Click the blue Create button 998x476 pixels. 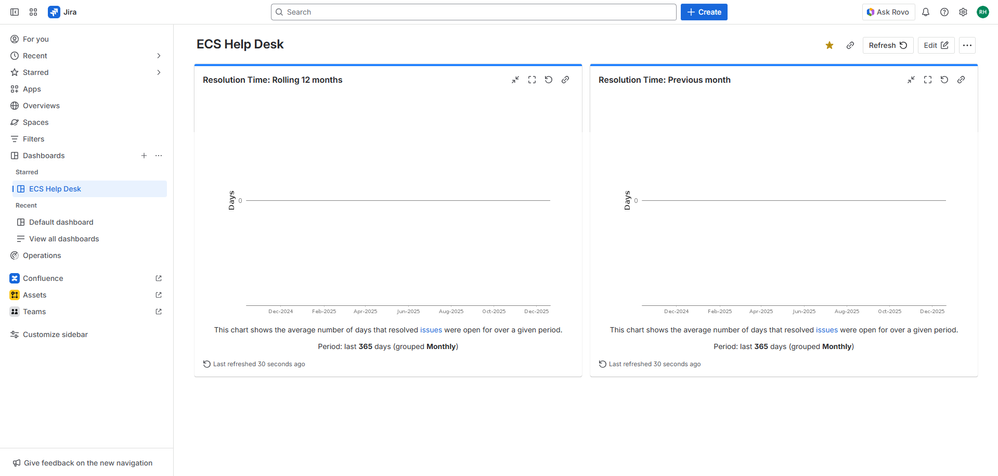704,12
